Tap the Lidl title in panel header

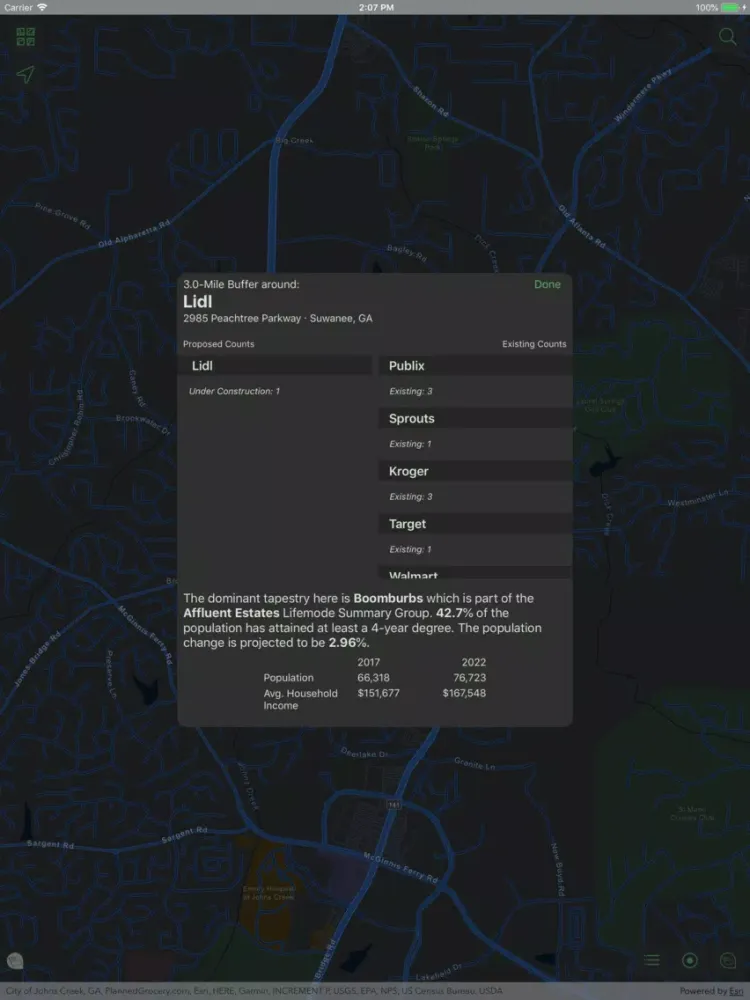click(198, 302)
